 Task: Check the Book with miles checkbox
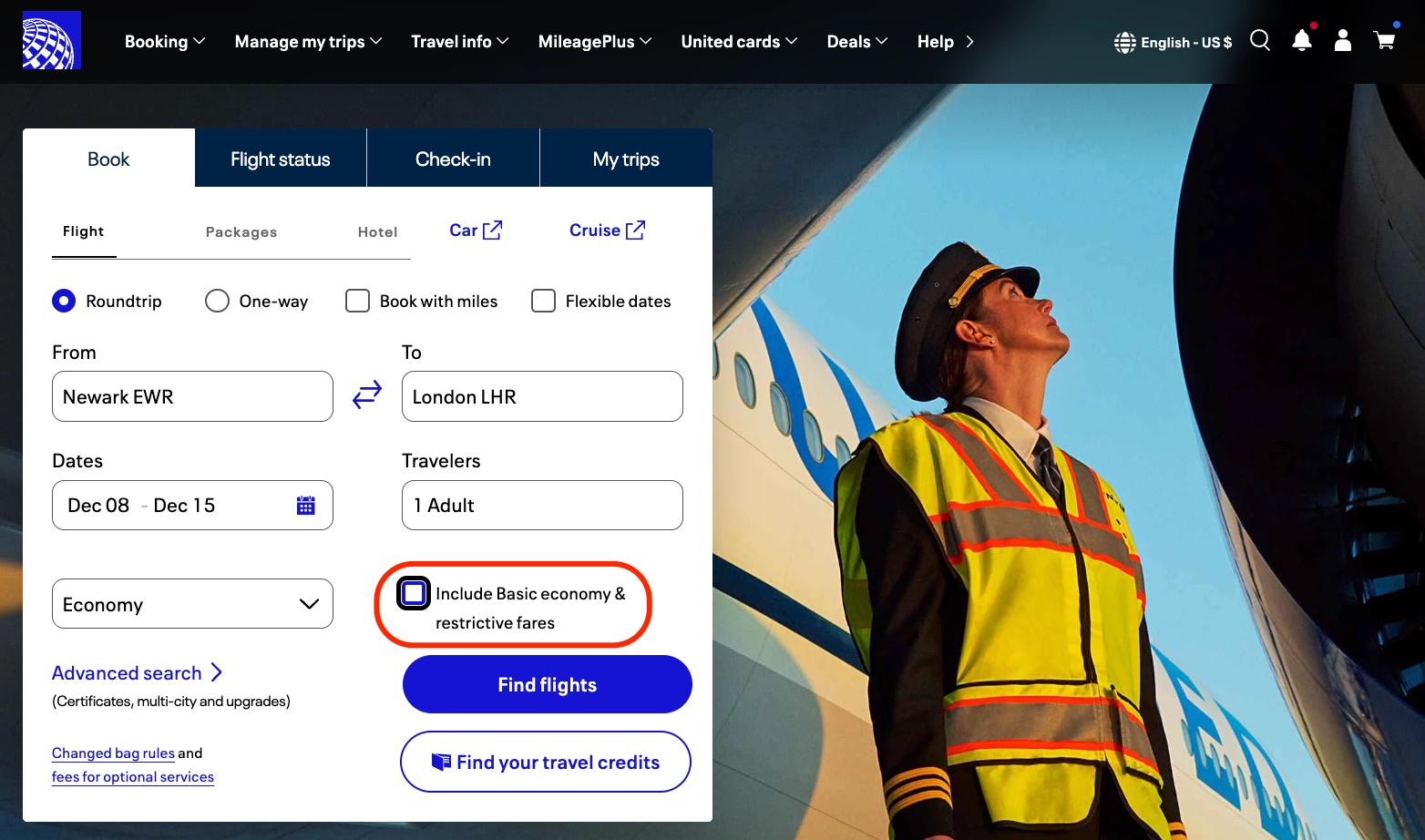click(x=357, y=301)
